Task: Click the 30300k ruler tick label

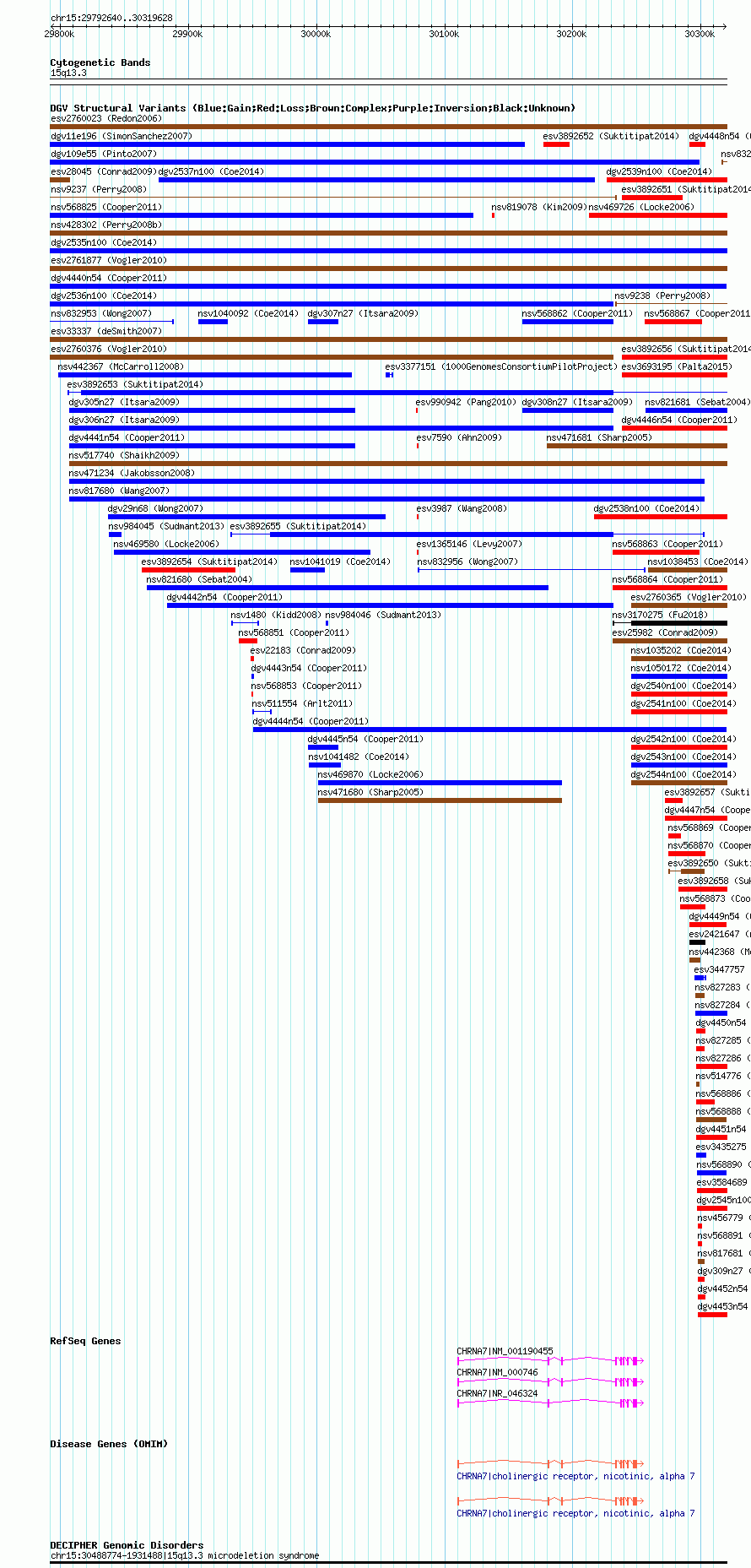Action: (700, 34)
